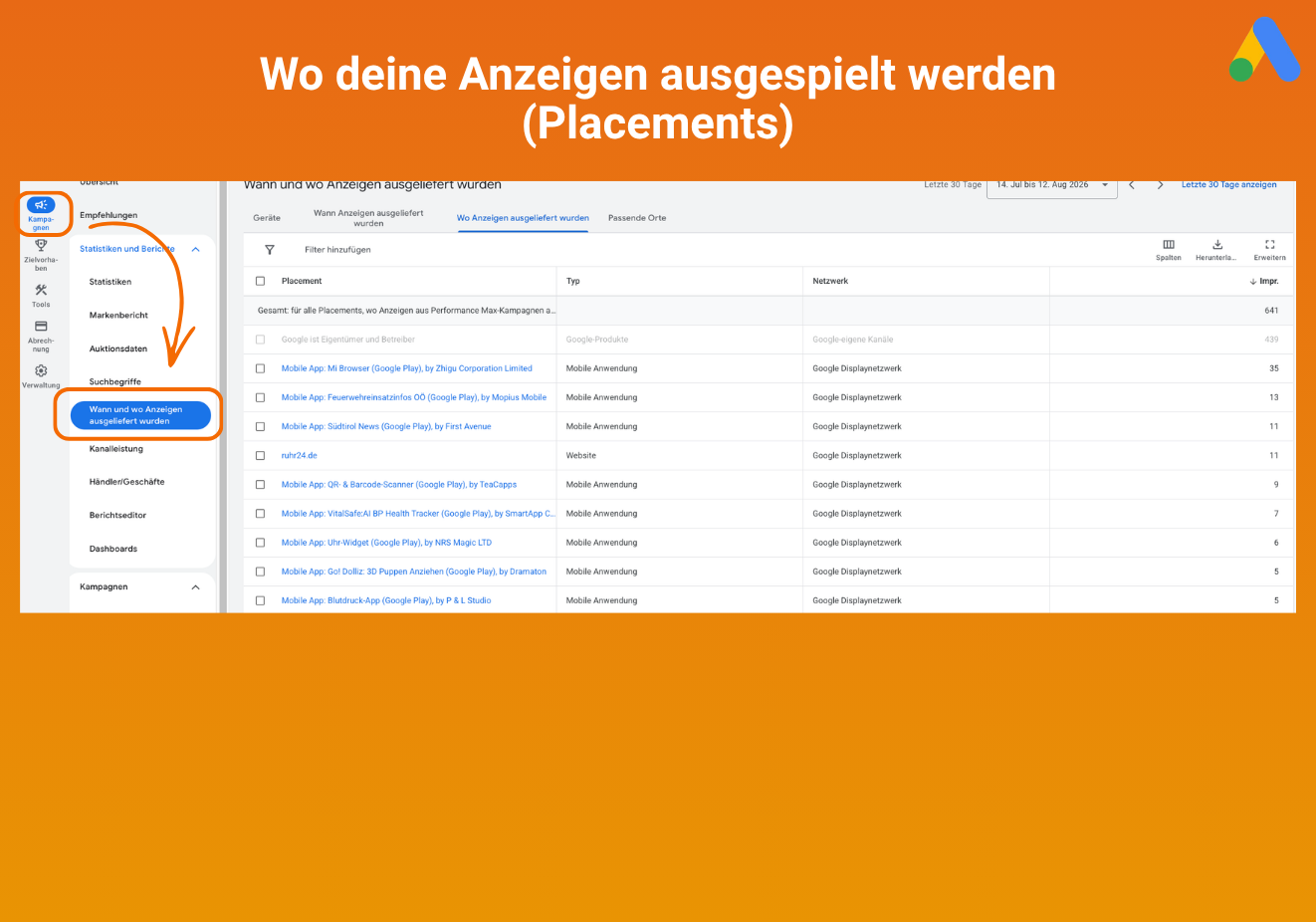Open Uhr-Widget placement link

(386, 543)
